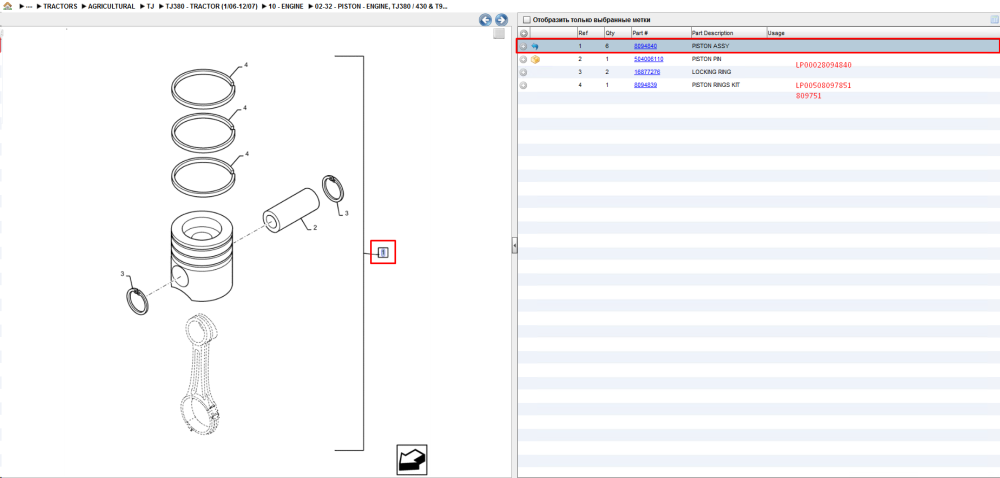
Task: Open part number 504006110 link
Action: tap(649, 59)
